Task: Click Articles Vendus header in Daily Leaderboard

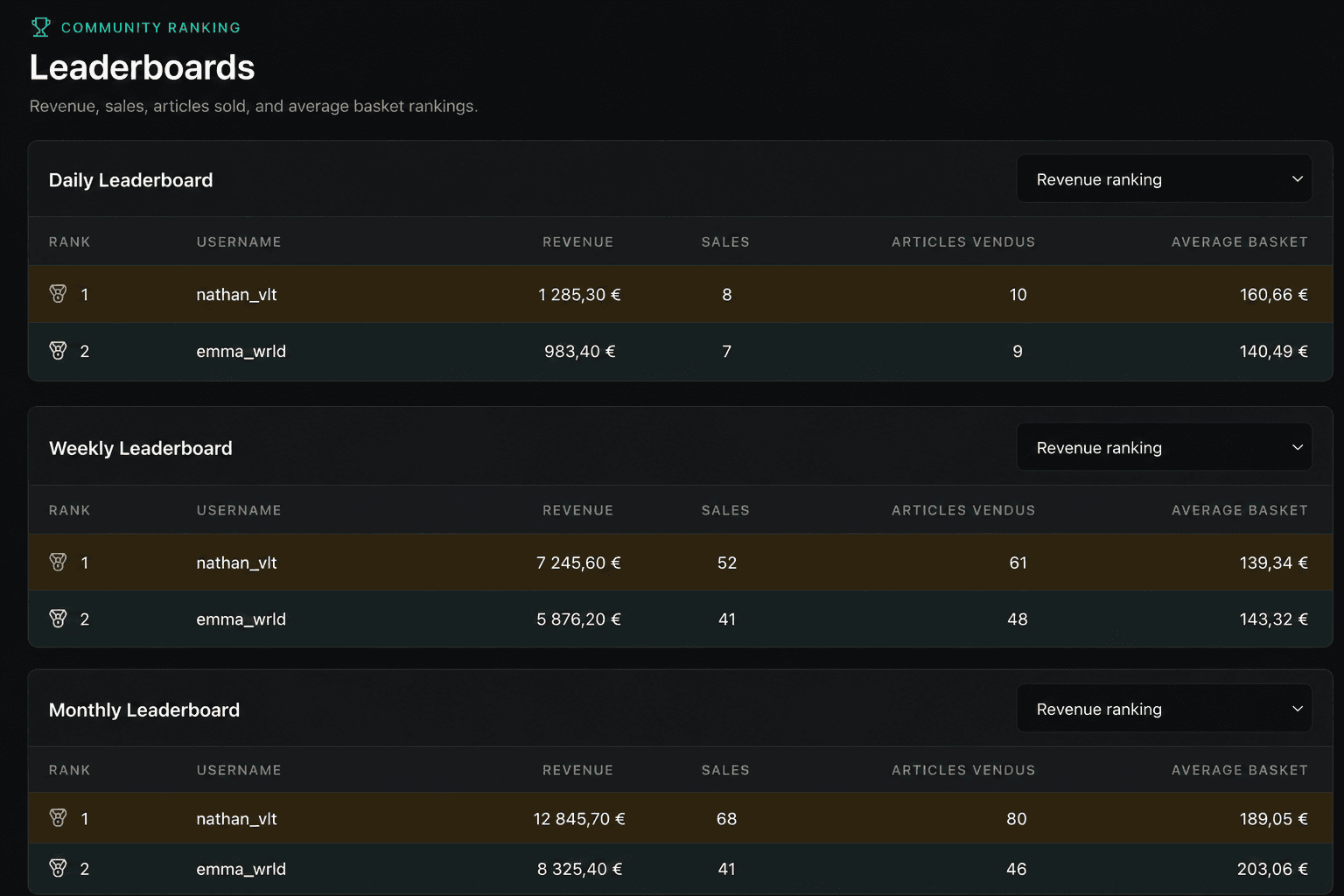Action: pyautogui.click(x=963, y=241)
